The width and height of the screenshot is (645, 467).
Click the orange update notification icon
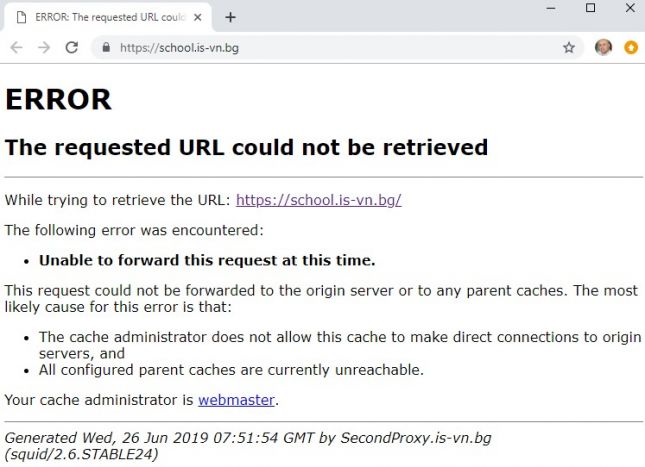click(631, 48)
